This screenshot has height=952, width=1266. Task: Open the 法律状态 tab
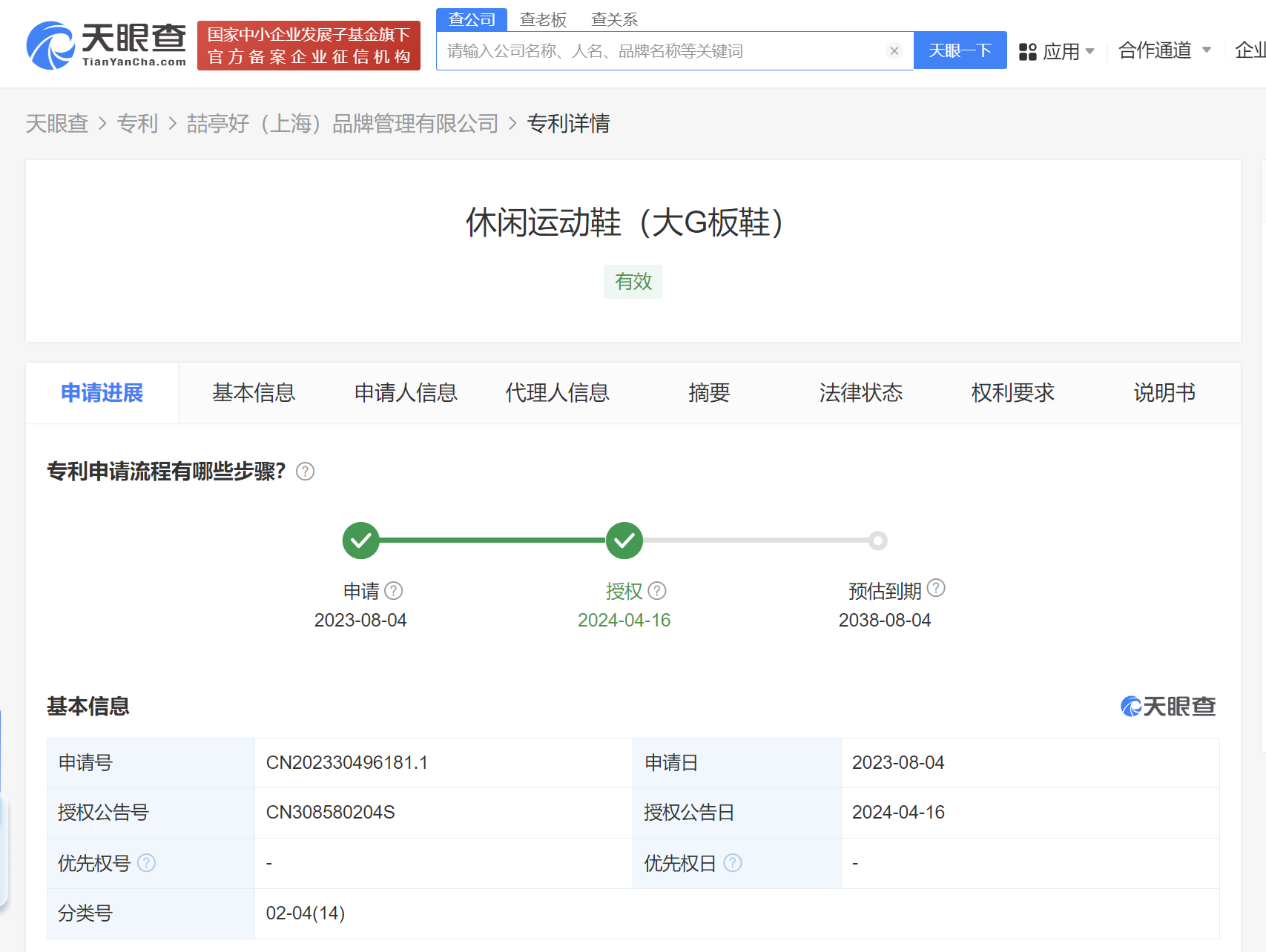(x=860, y=393)
